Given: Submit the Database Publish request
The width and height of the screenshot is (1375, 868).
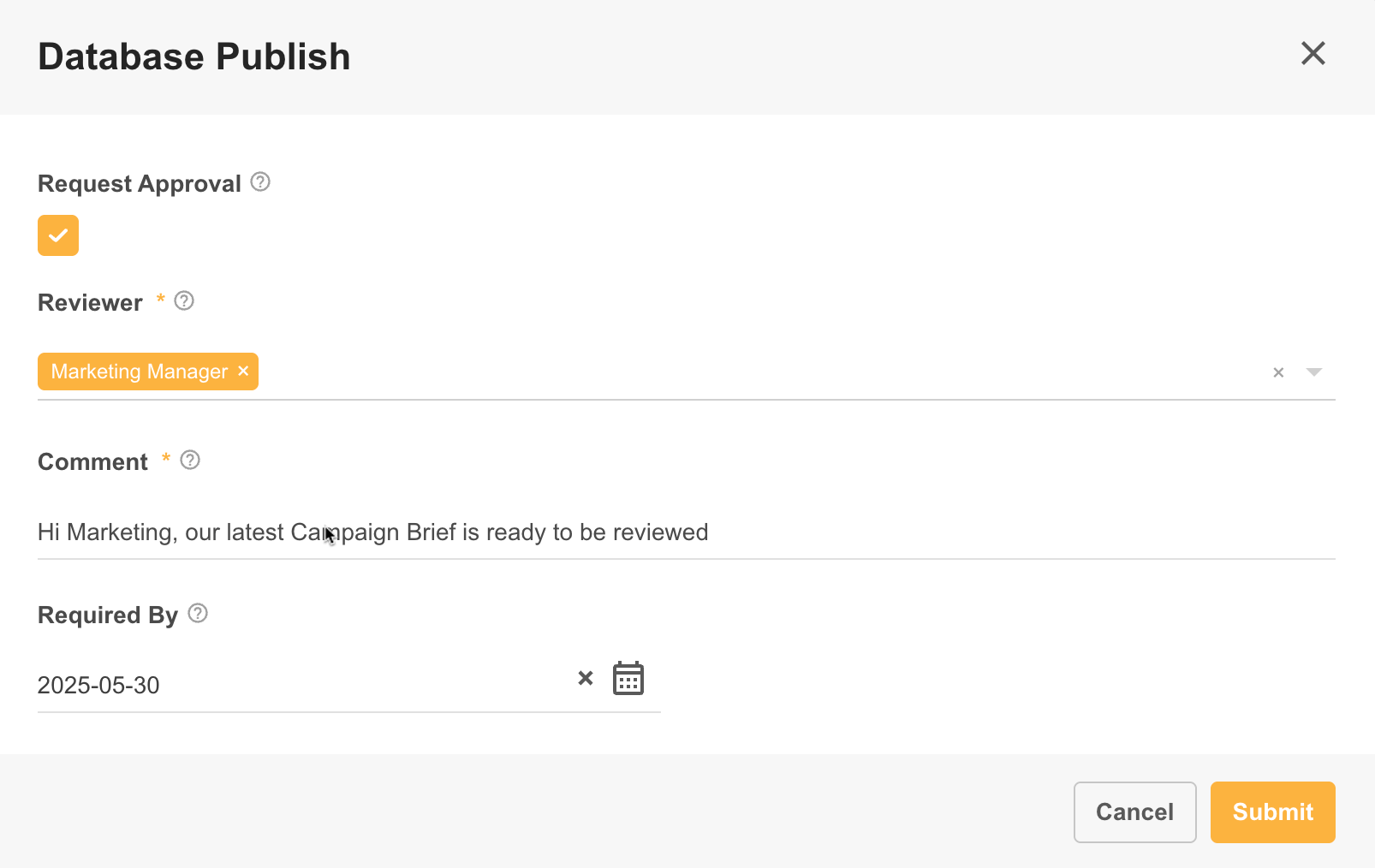Looking at the screenshot, I should 1272,812.
